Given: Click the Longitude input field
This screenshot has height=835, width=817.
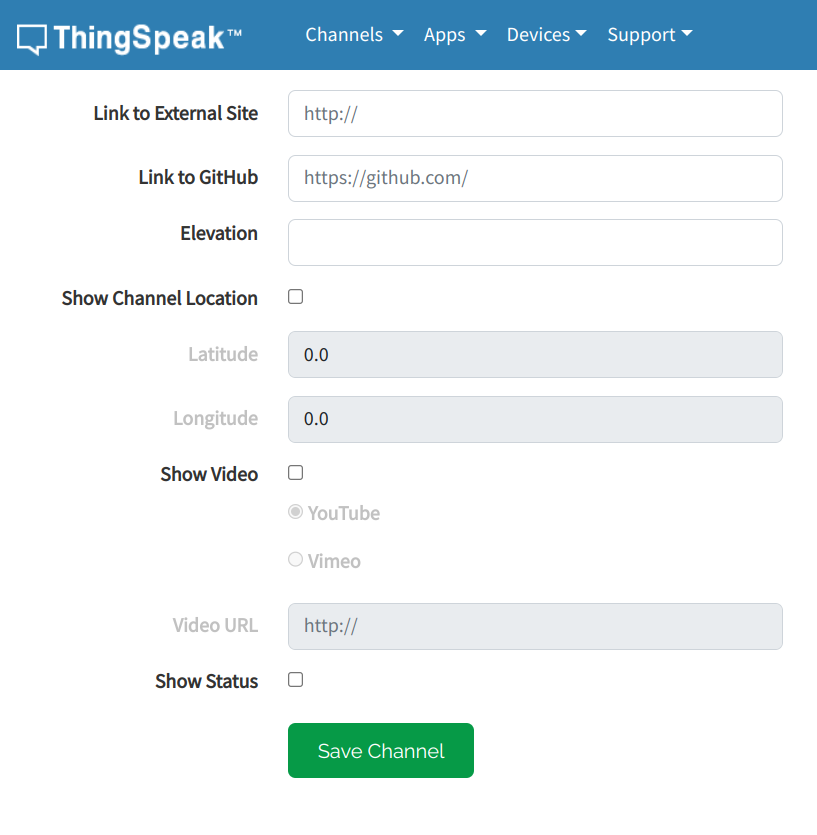Looking at the screenshot, I should pos(535,419).
